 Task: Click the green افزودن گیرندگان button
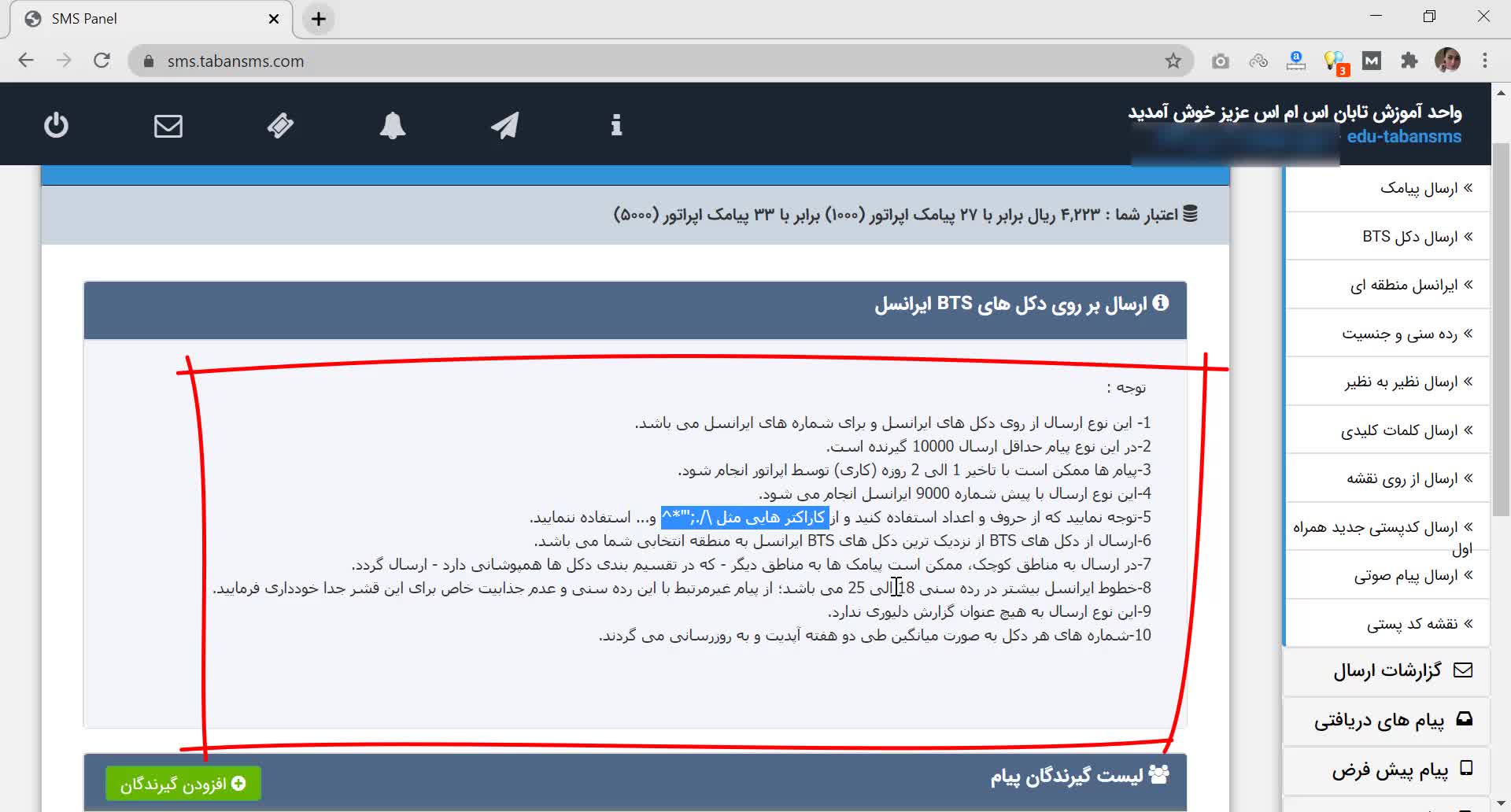183,784
